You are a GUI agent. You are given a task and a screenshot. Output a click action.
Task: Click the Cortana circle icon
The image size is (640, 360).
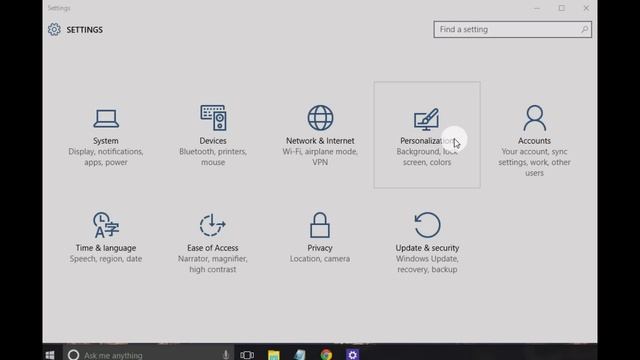tap(73, 354)
